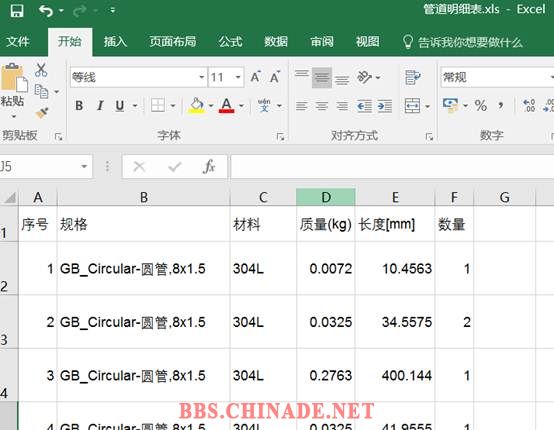The height and width of the screenshot is (430, 554).
Task: Open the undo history dropdown arrow
Action: tap(61, 11)
